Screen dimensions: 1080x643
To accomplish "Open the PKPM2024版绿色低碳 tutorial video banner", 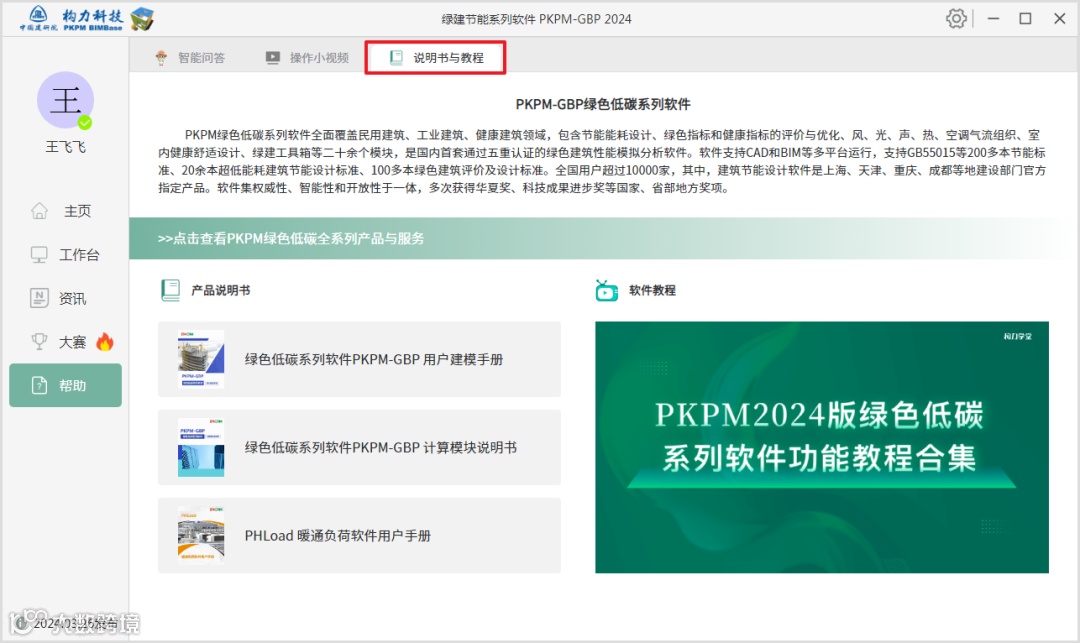I will pos(822,447).
